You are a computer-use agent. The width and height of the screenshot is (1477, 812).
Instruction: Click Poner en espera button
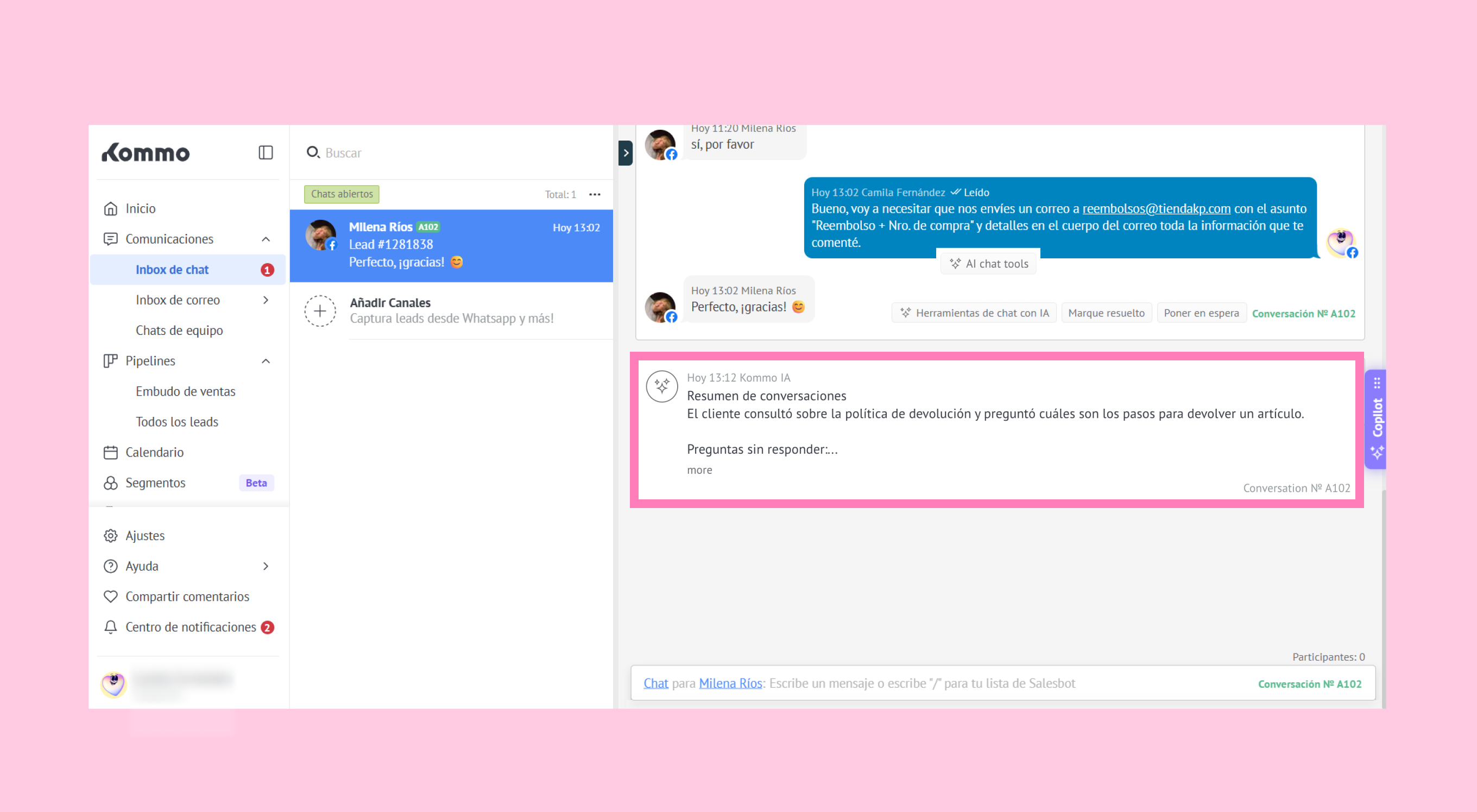pos(1201,313)
